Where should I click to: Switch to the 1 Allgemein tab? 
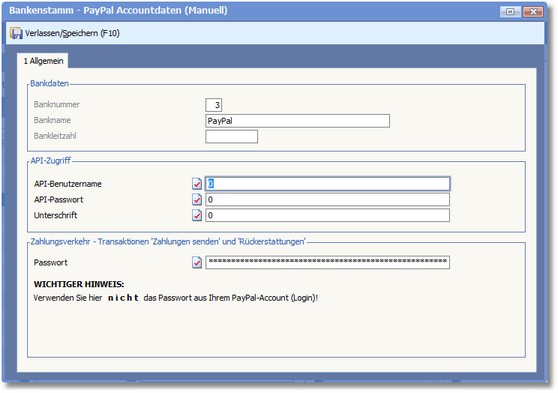click(x=43, y=61)
